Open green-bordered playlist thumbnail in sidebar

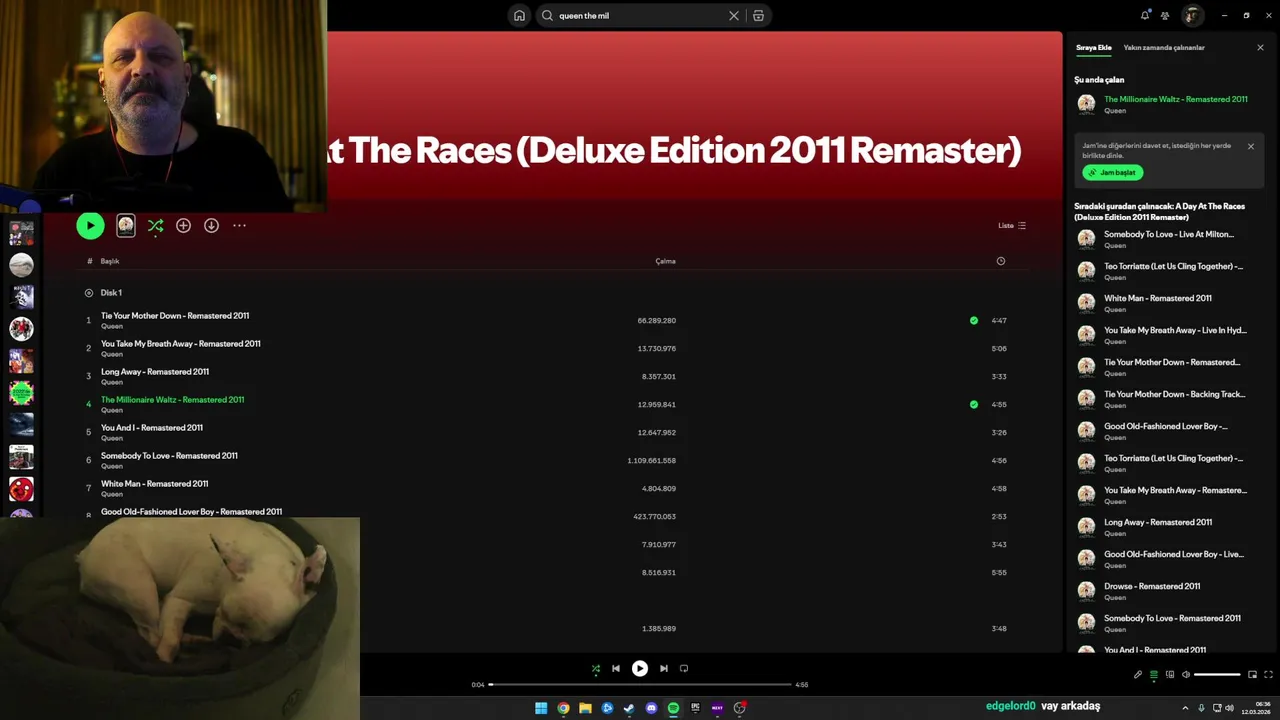click(x=21, y=393)
